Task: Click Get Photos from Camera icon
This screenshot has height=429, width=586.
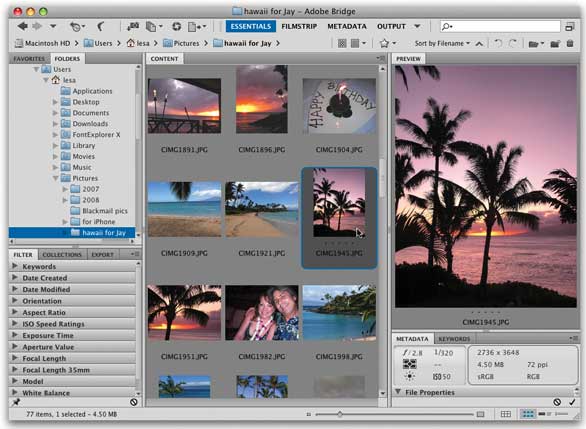Action: 133,26
